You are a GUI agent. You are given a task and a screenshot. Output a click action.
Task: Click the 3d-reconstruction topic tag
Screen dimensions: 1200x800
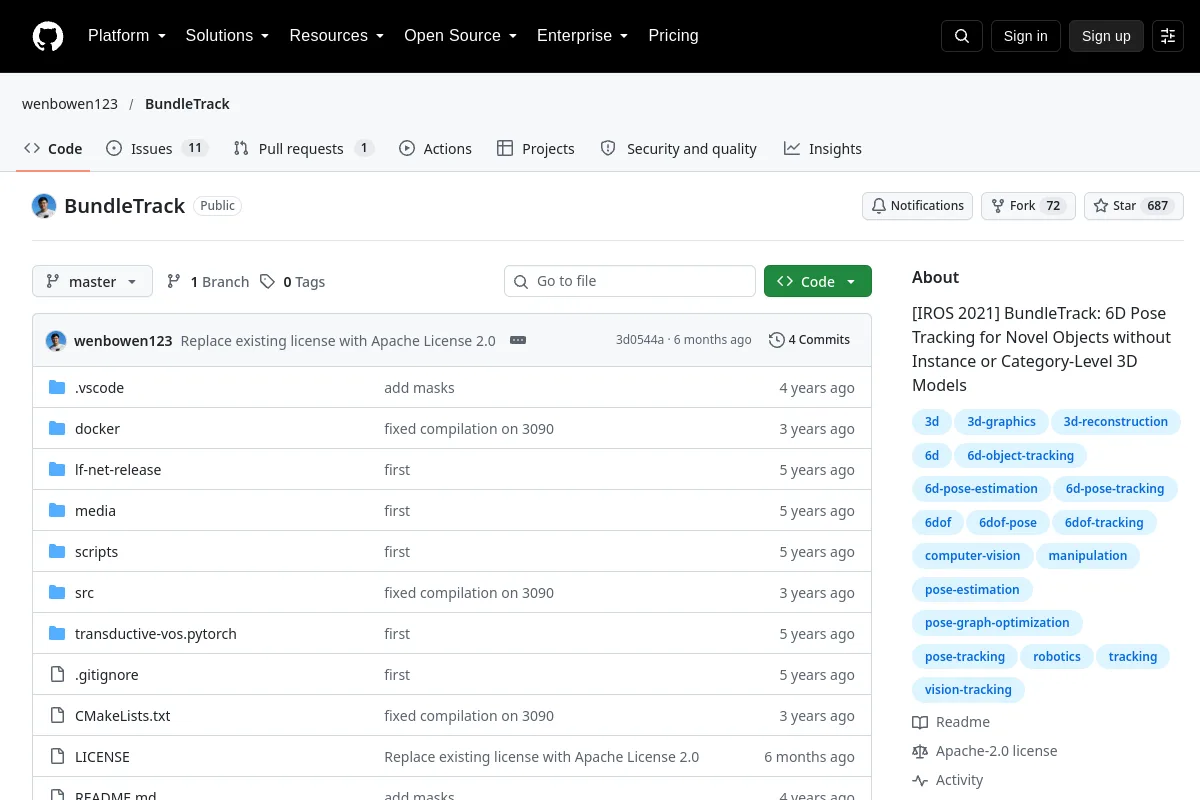pos(1116,422)
